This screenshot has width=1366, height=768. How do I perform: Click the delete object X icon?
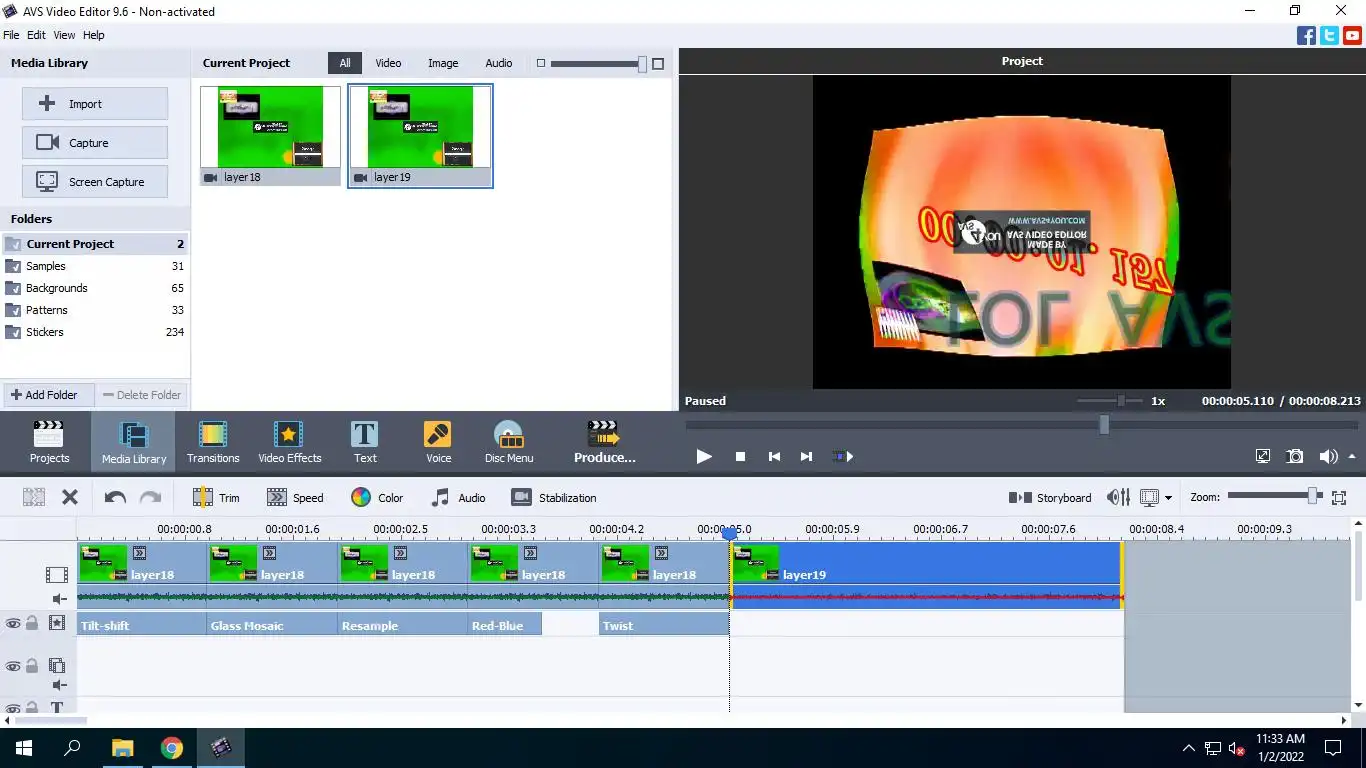click(x=70, y=497)
